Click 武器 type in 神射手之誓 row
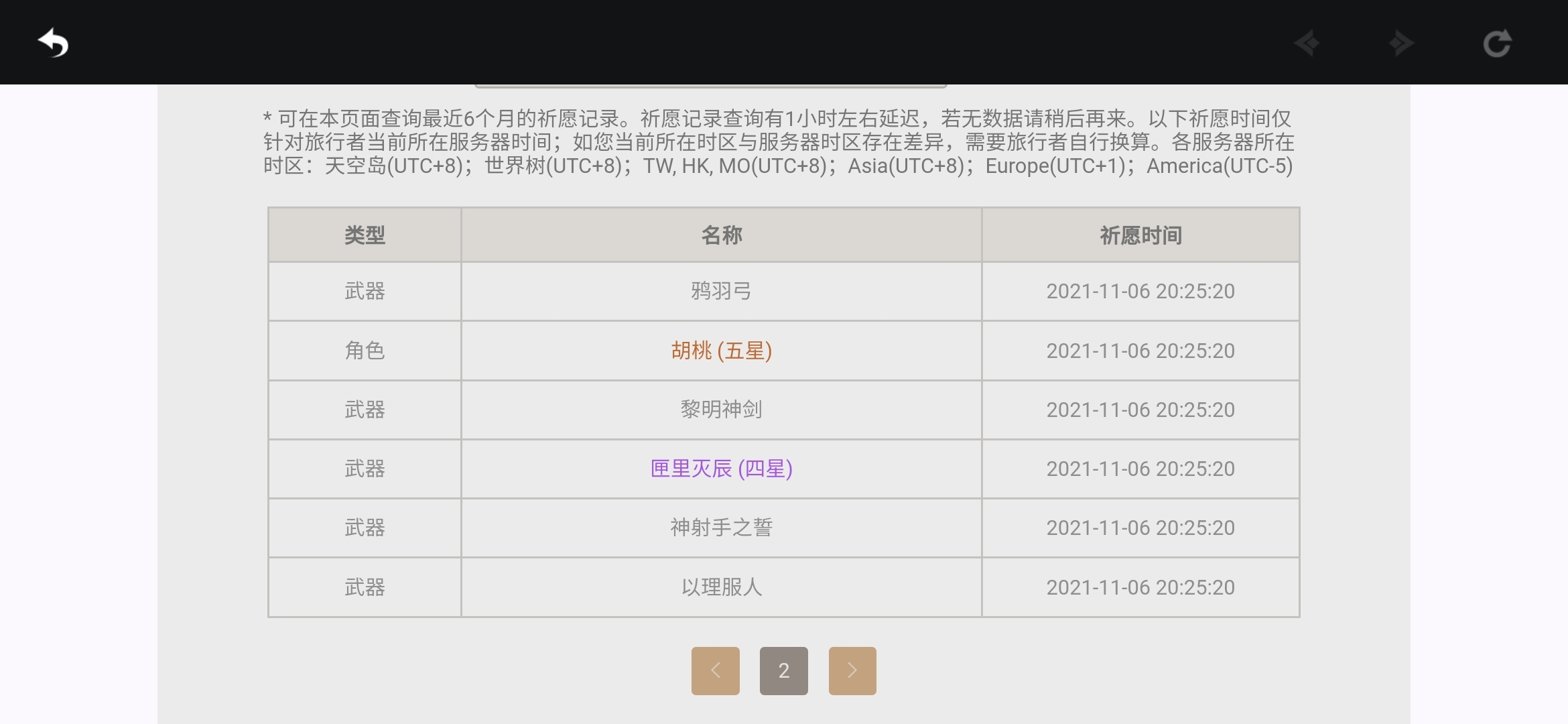Image resolution: width=1568 pixels, height=724 pixels. tap(365, 528)
